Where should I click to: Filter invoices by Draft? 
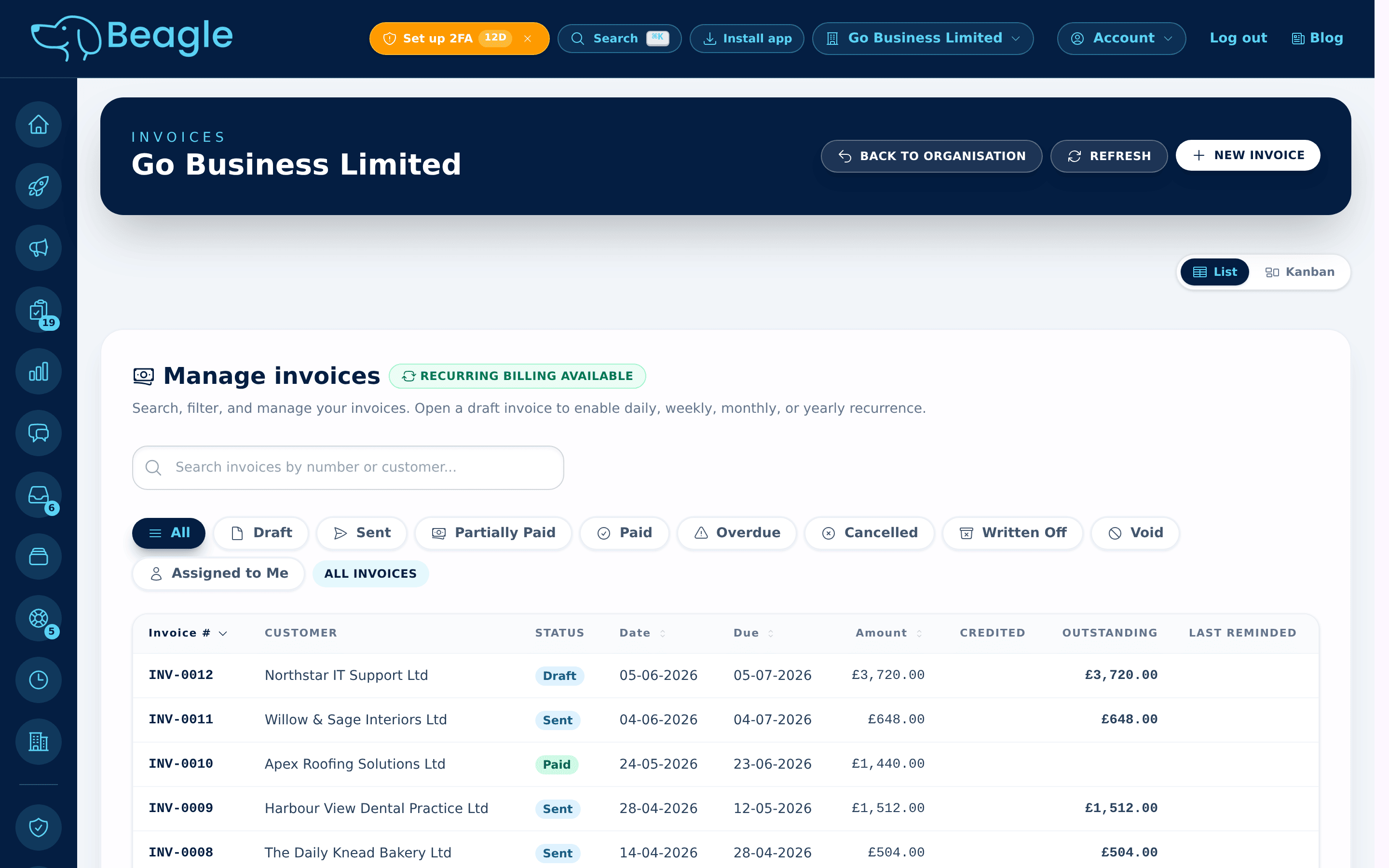pos(260,533)
